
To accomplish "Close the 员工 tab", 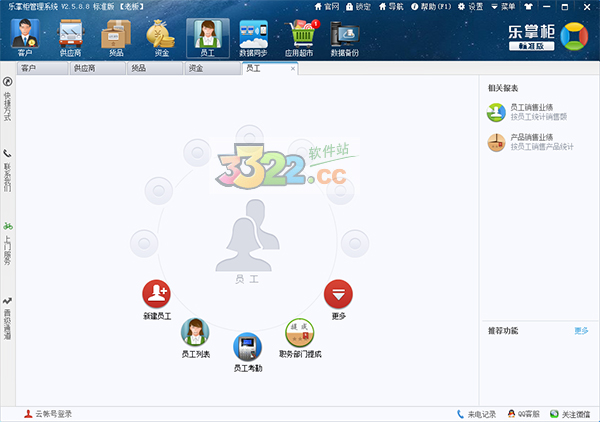I will [293, 68].
